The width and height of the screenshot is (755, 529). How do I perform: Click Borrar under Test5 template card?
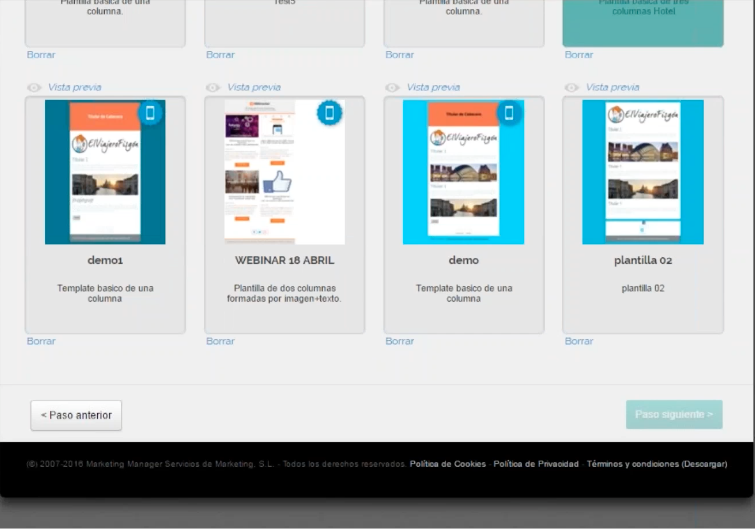[221, 54]
